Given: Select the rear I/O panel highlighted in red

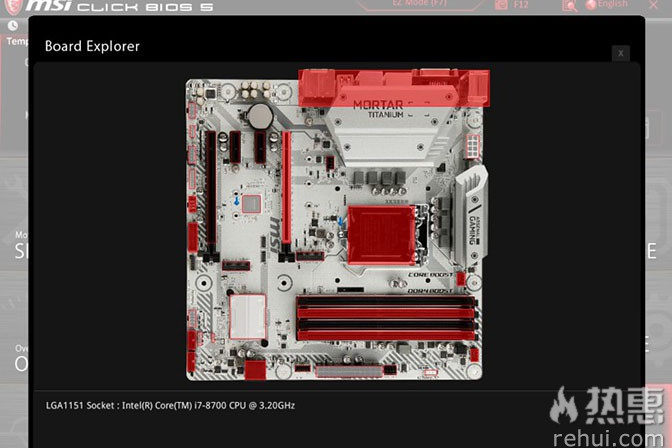Looking at the screenshot, I should pyautogui.click(x=394, y=88).
